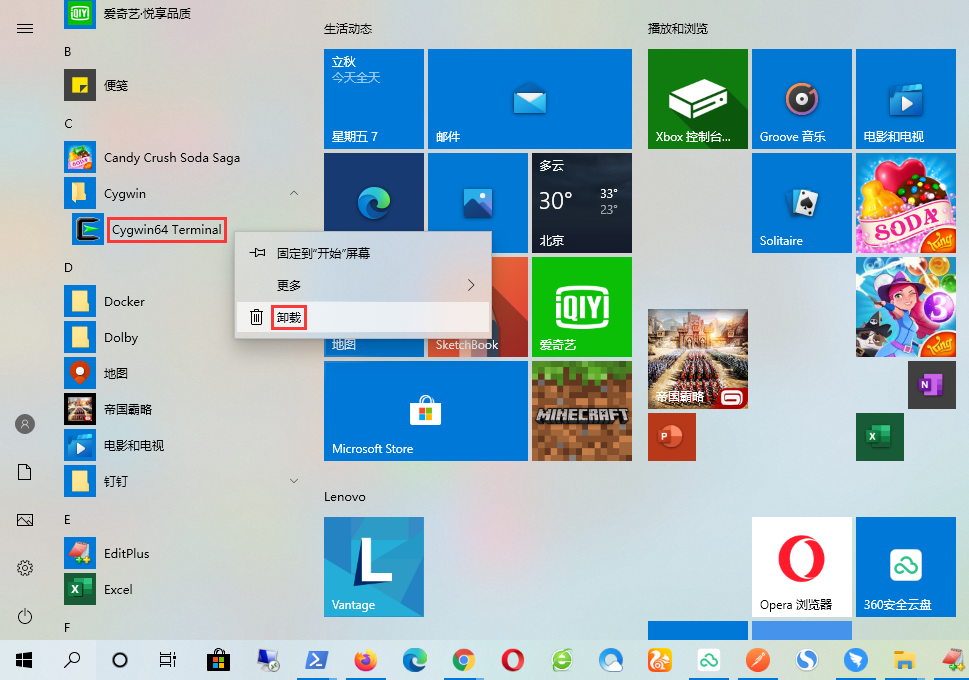The width and height of the screenshot is (969, 680).
Task: Open the Lenovo Vantage tile
Action: pos(373,566)
